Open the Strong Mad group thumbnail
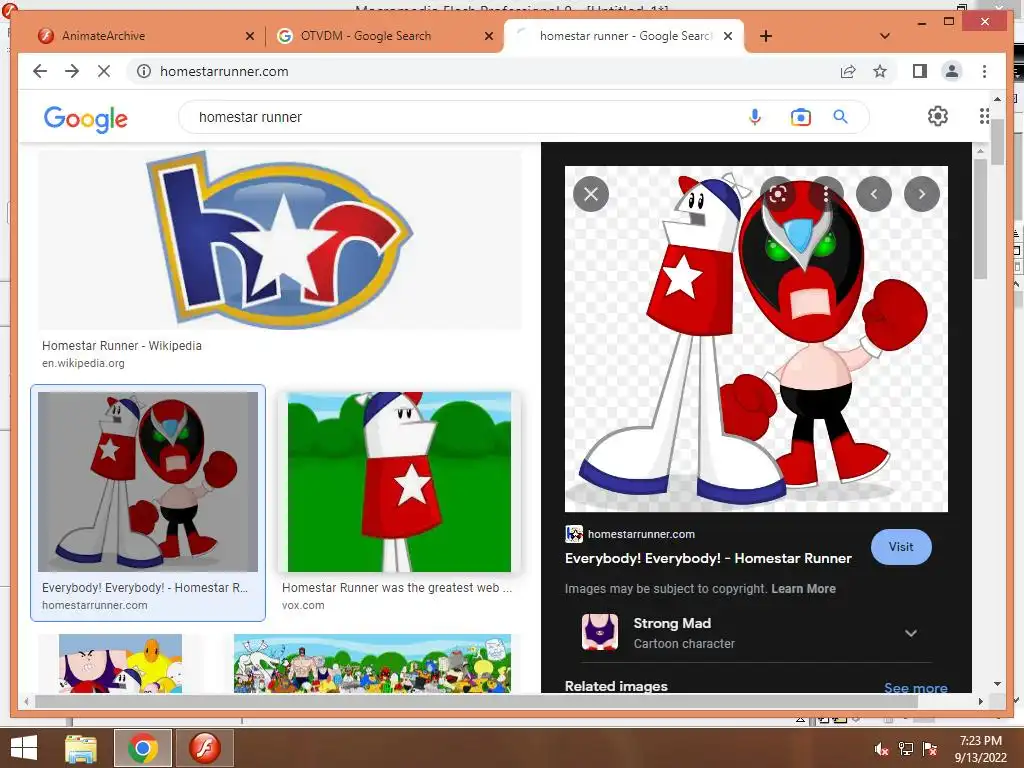 click(120, 663)
